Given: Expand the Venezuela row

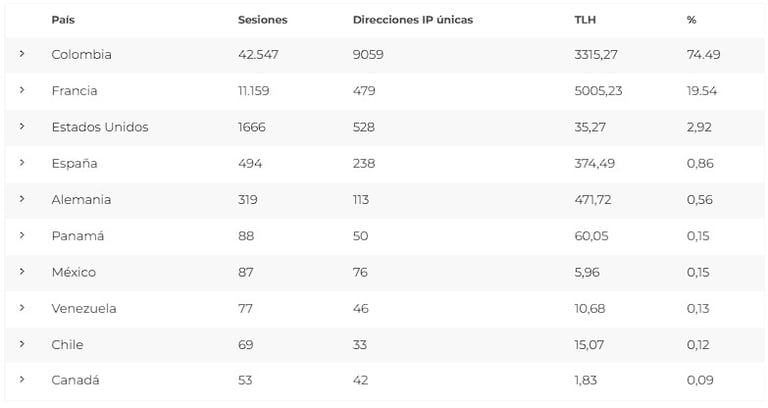Looking at the screenshot, I should click(22, 308).
